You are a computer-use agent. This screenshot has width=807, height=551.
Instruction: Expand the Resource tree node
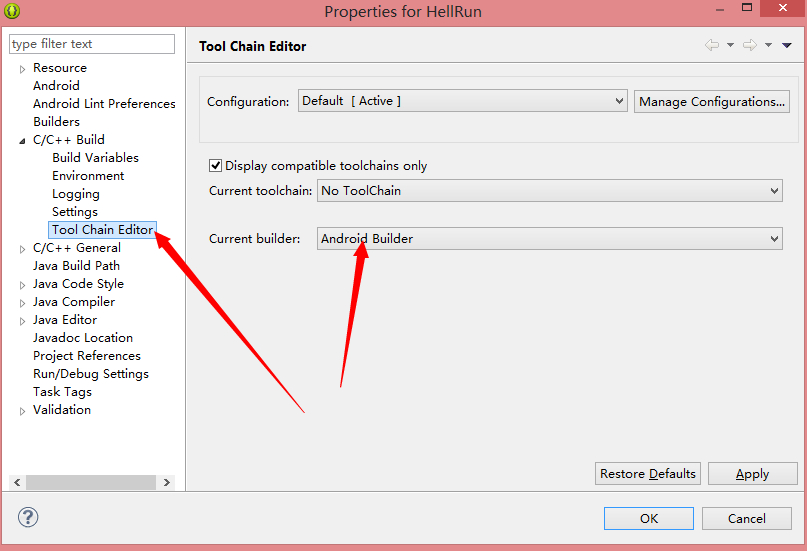22,68
